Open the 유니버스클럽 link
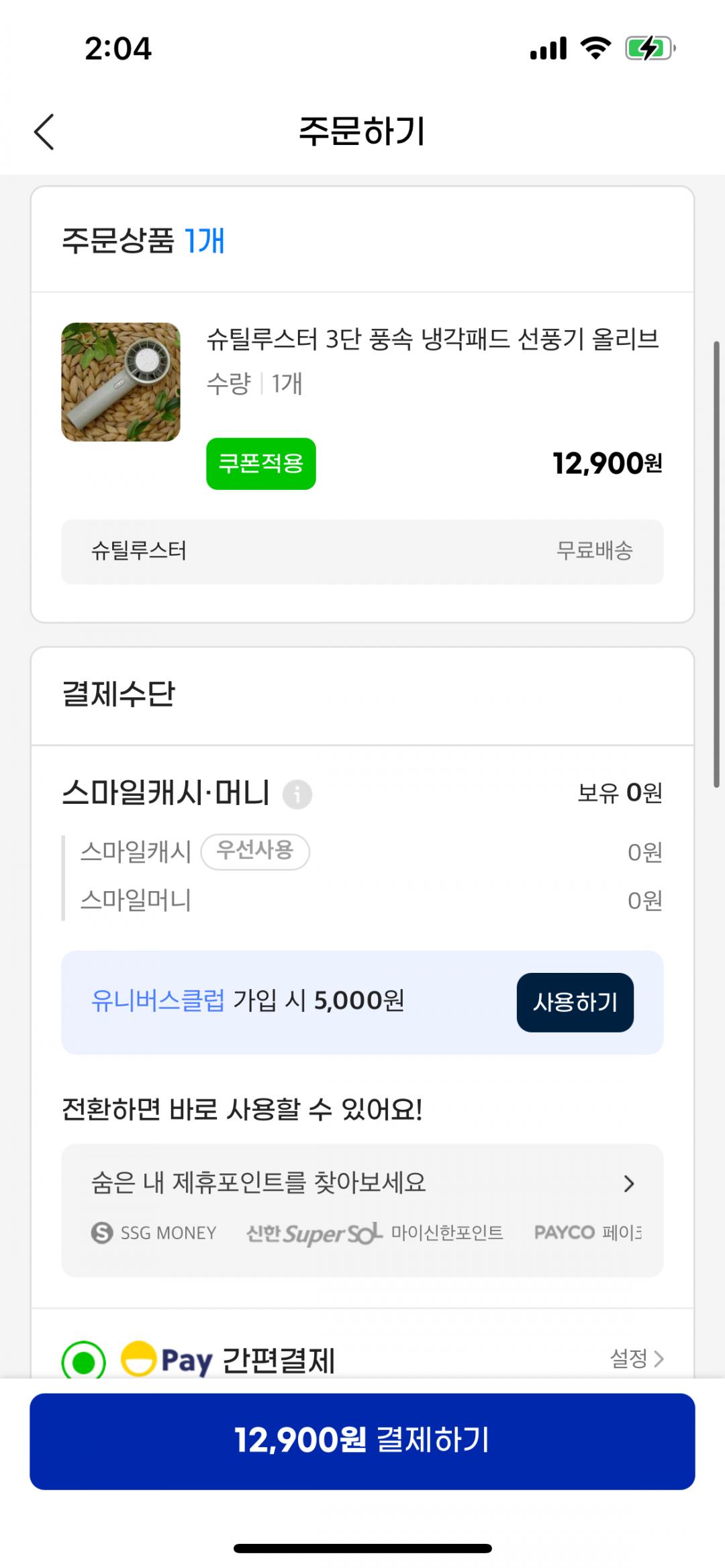The width and height of the screenshot is (725, 1568). tap(158, 1001)
